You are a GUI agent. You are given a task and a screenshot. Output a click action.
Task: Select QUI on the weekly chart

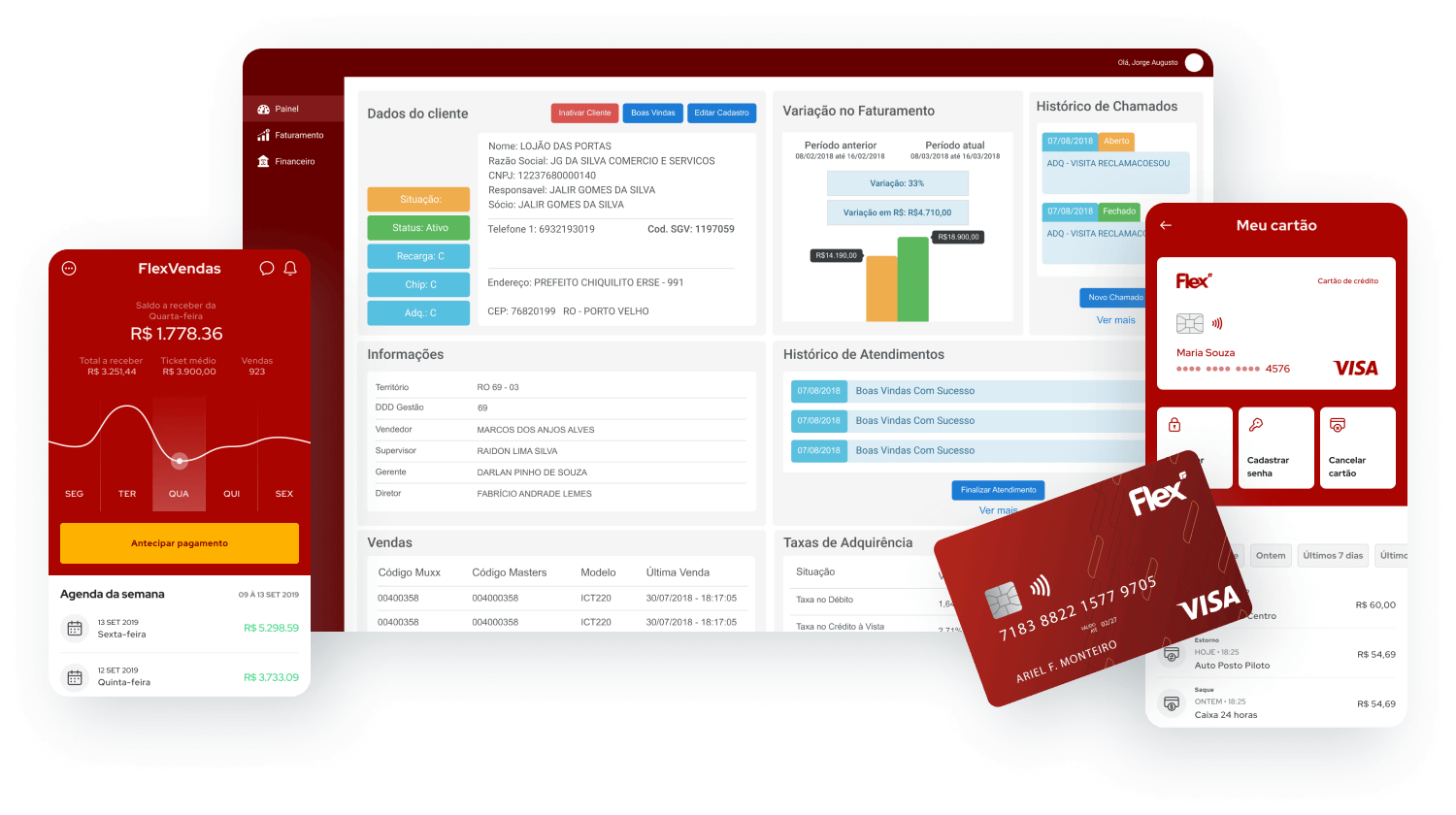232,494
